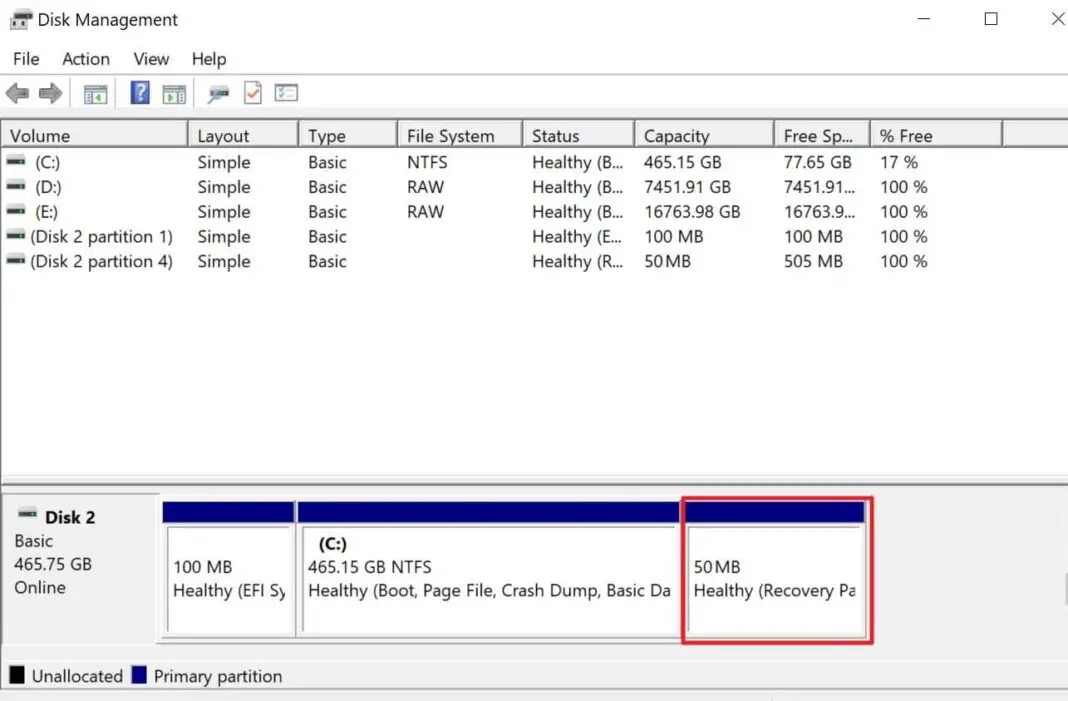
Task: Open the Action menu
Action: (85, 59)
